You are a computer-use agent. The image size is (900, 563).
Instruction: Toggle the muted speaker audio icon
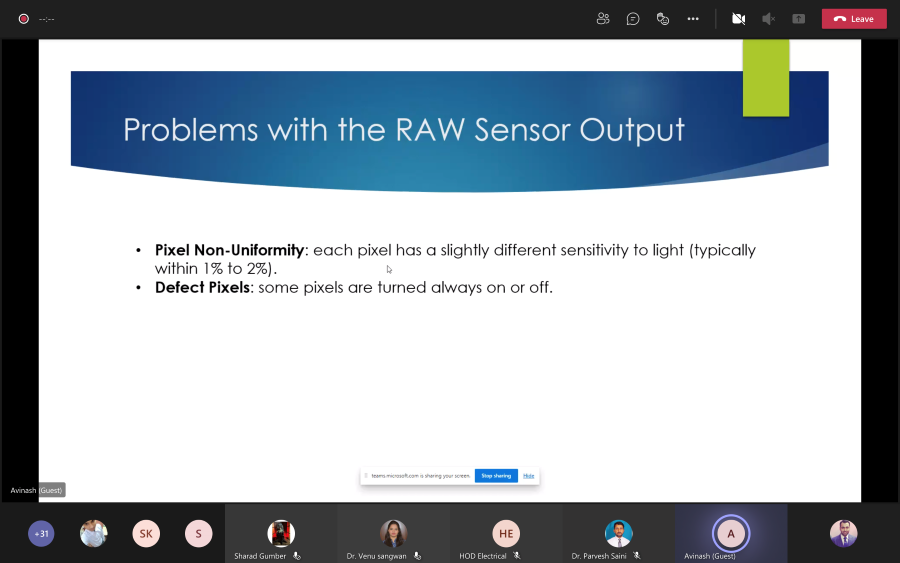click(768, 19)
